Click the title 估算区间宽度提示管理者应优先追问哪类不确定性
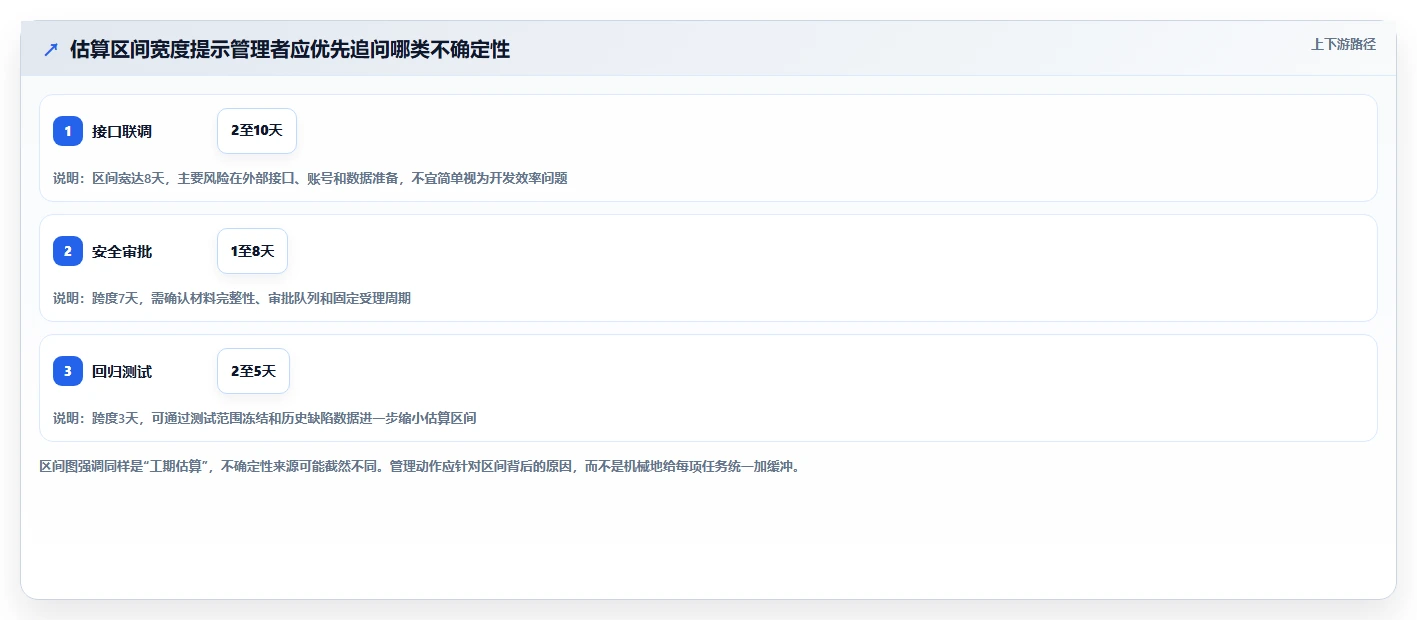The image size is (1417, 620). pos(290,50)
